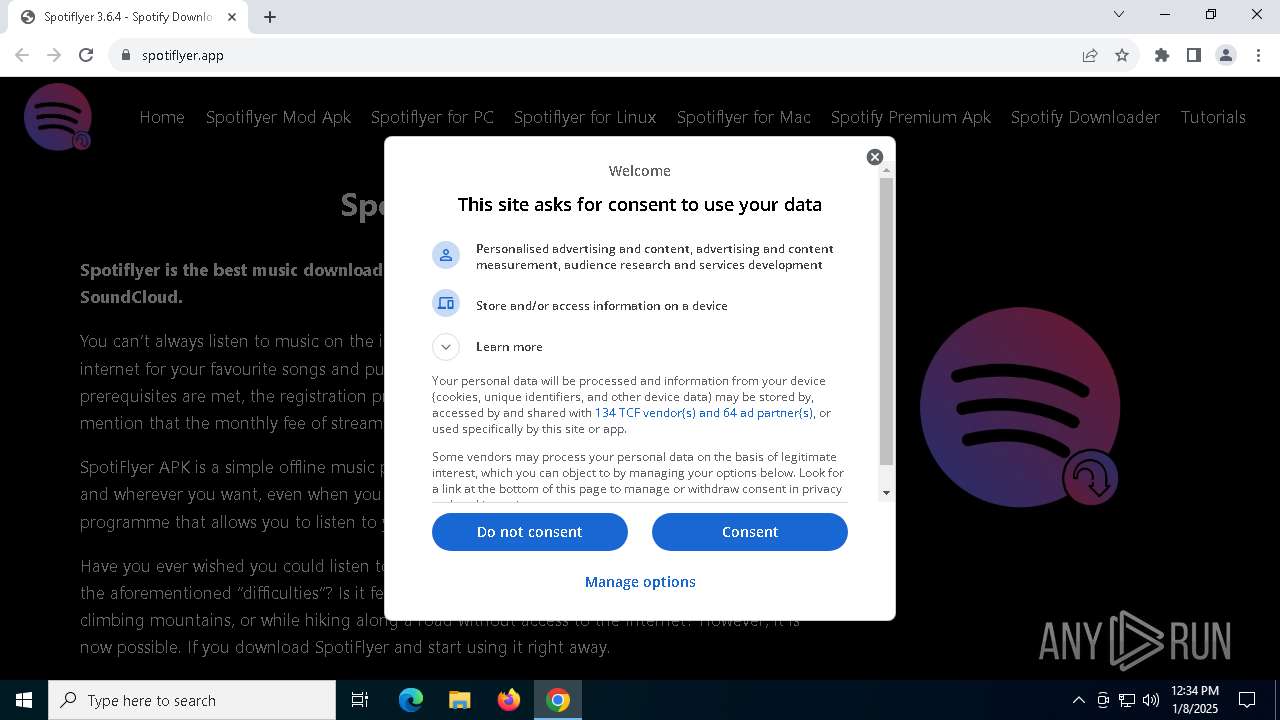Click the Do not consent button
Image resolution: width=1280 pixels, height=720 pixels.
pyautogui.click(x=530, y=532)
